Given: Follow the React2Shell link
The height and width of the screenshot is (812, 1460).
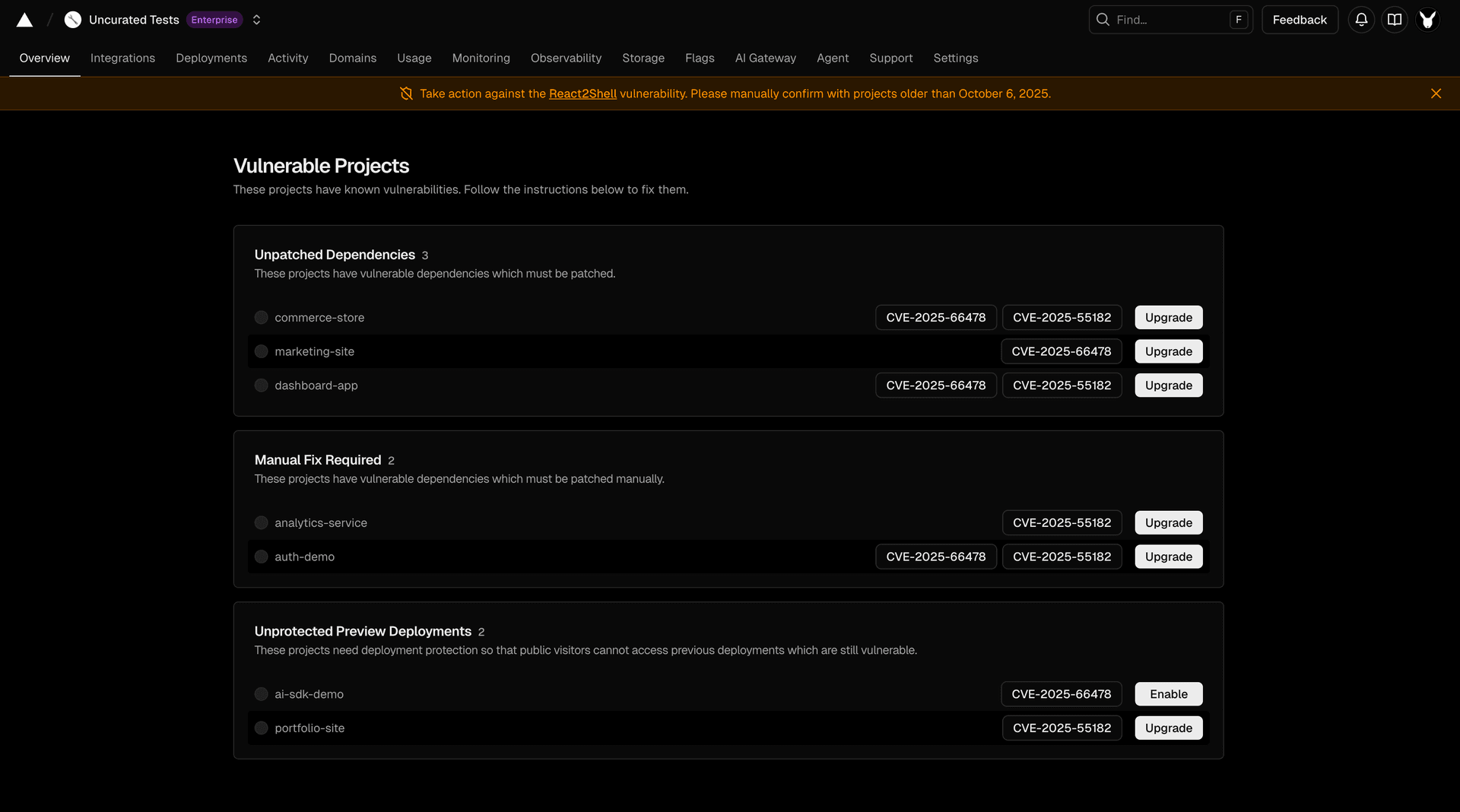Looking at the screenshot, I should coord(582,94).
